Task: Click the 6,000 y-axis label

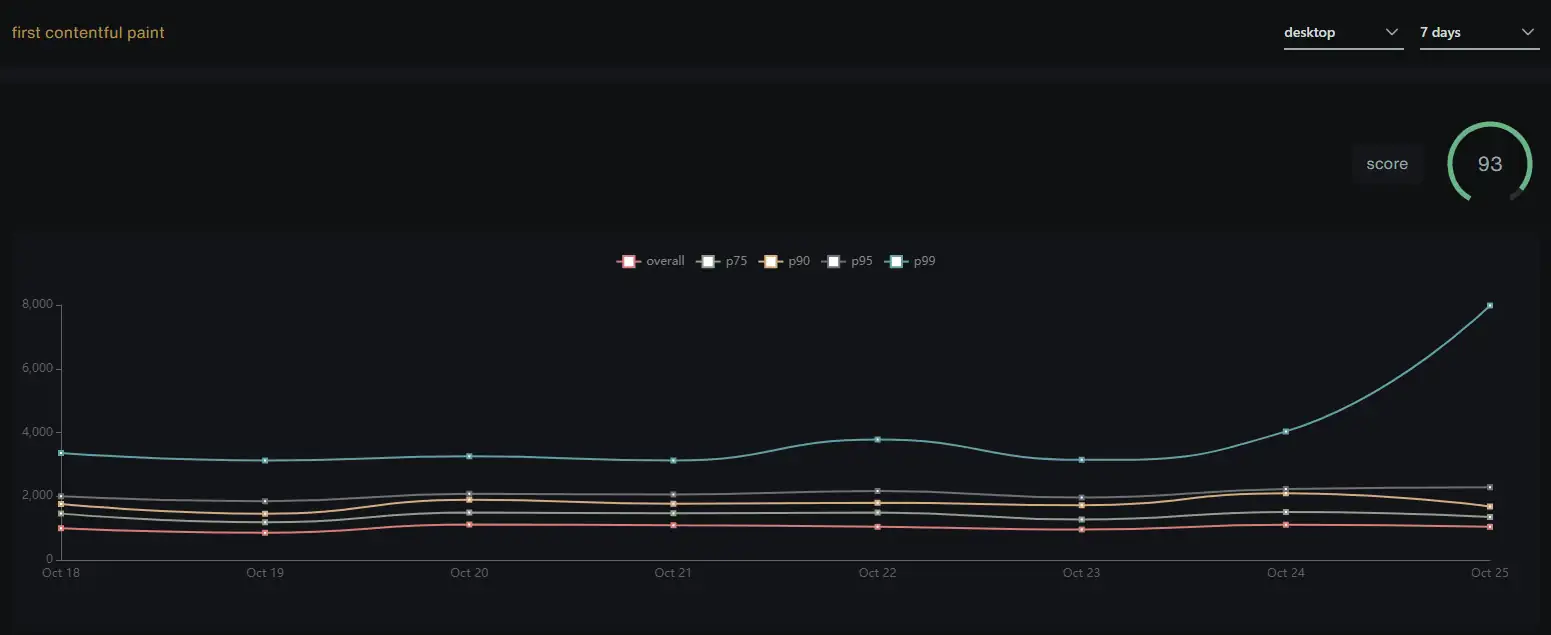Action: pos(37,369)
